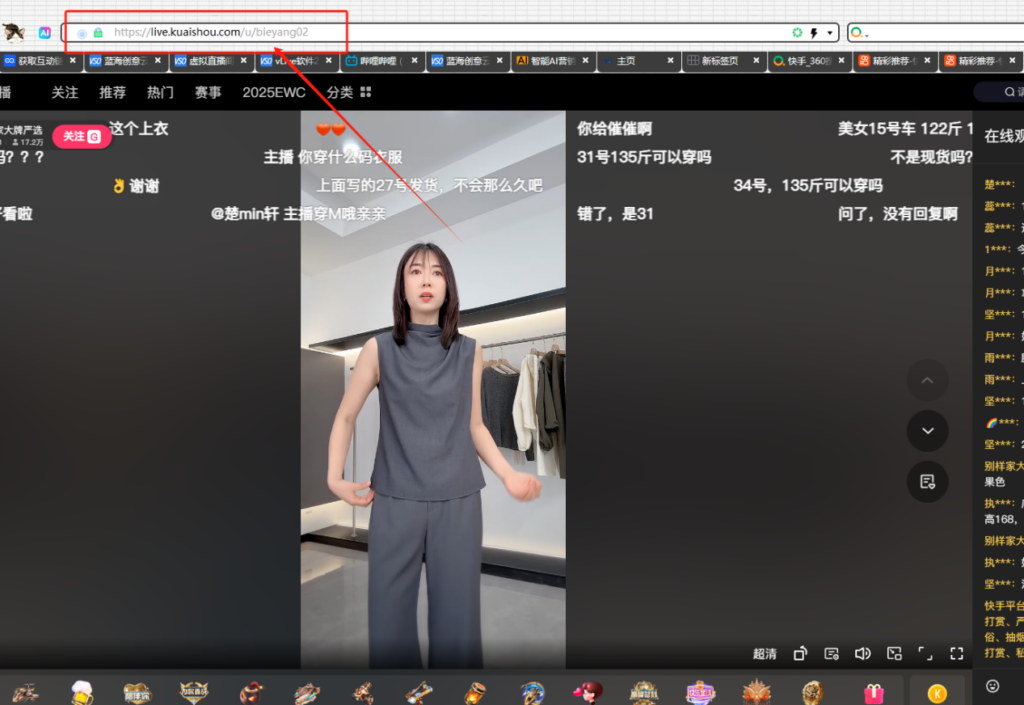Toggle fullscreen mode on the video player

pyautogui.click(x=957, y=654)
